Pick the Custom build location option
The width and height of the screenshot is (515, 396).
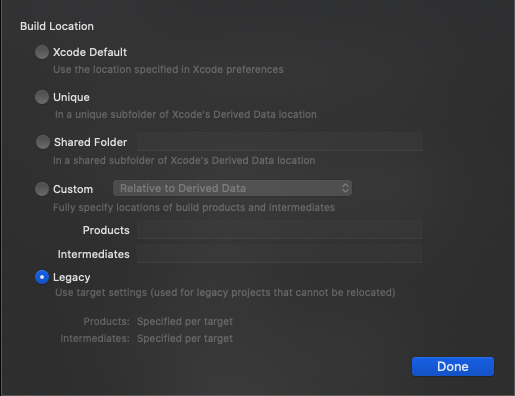click(42, 189)
